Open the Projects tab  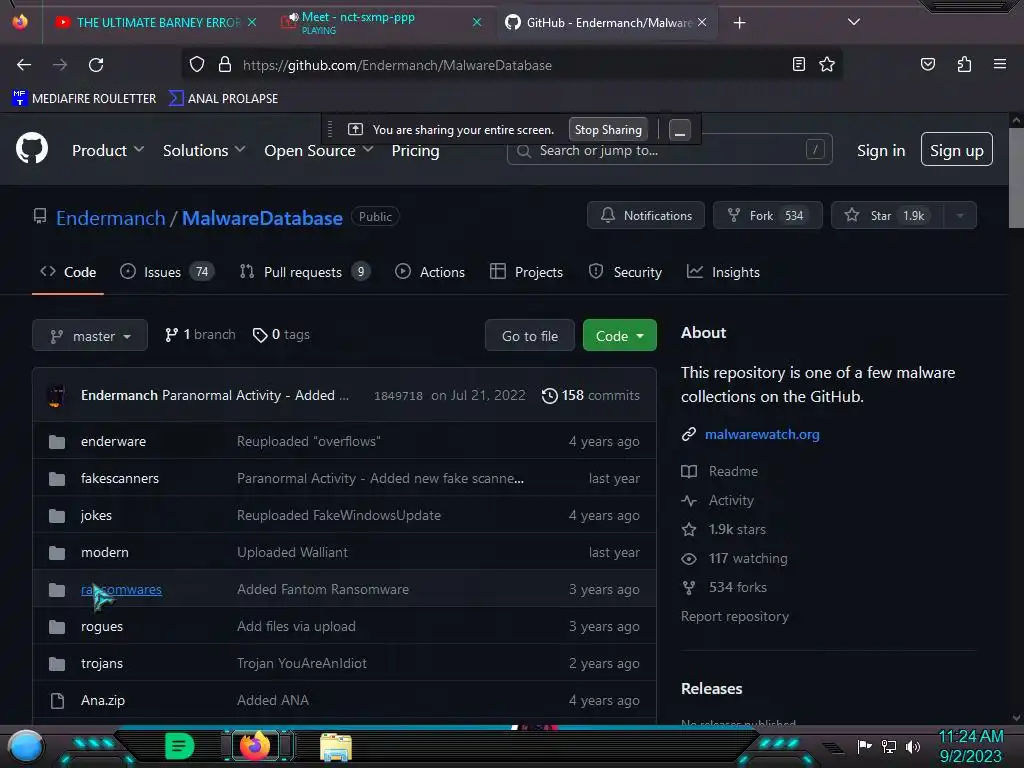526,272
